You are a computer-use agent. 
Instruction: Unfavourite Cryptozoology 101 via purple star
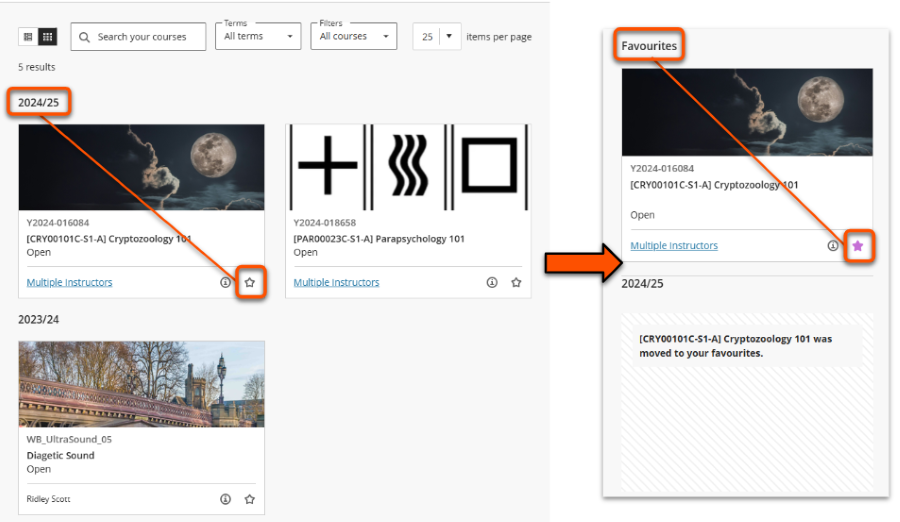[857, 246]
